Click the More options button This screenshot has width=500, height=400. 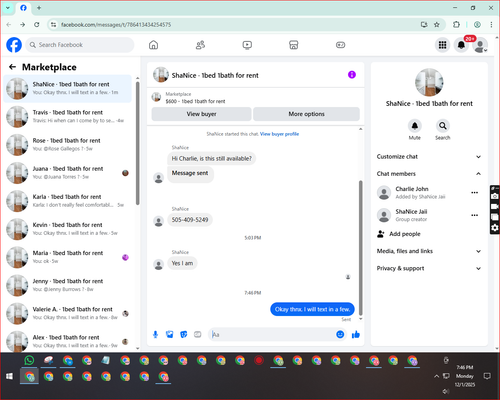306,114
